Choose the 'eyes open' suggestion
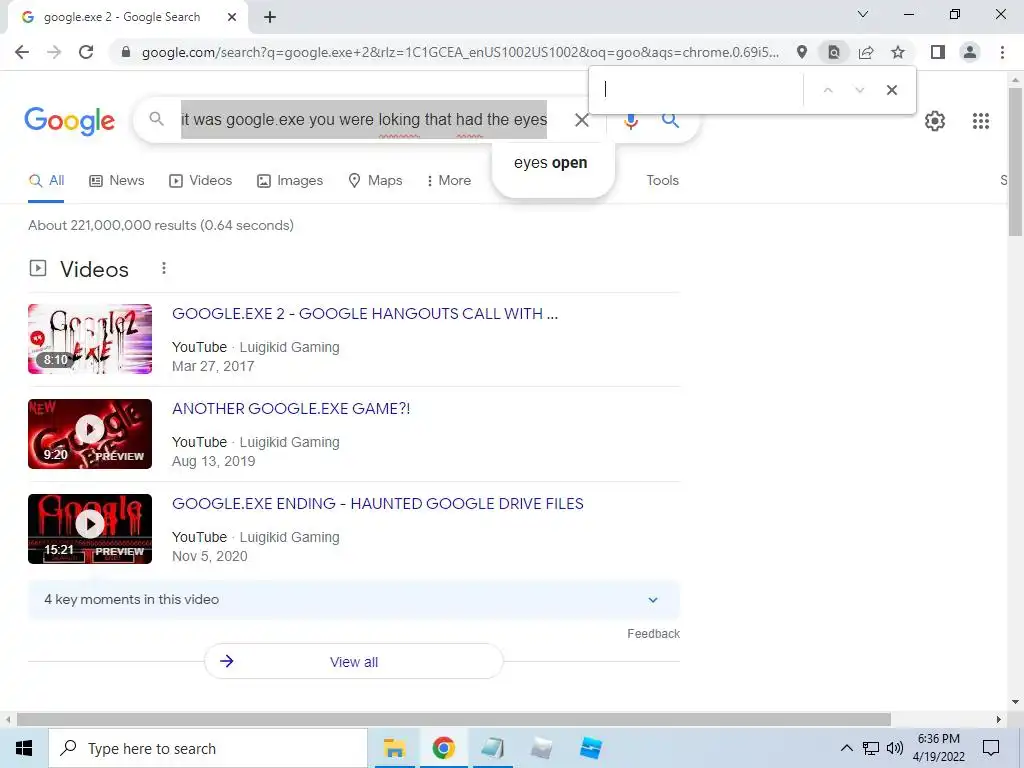 (x=551, y=163)
